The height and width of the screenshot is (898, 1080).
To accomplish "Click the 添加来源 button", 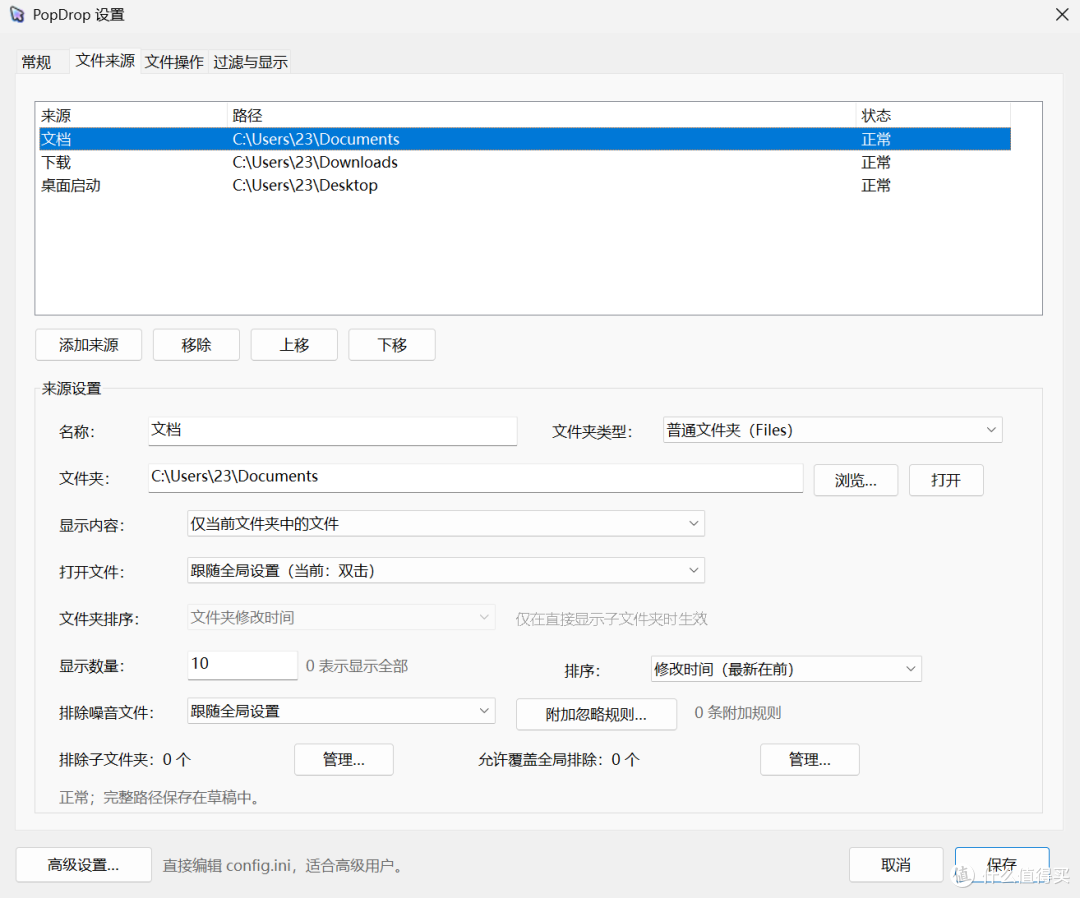I will pos(88,345).
